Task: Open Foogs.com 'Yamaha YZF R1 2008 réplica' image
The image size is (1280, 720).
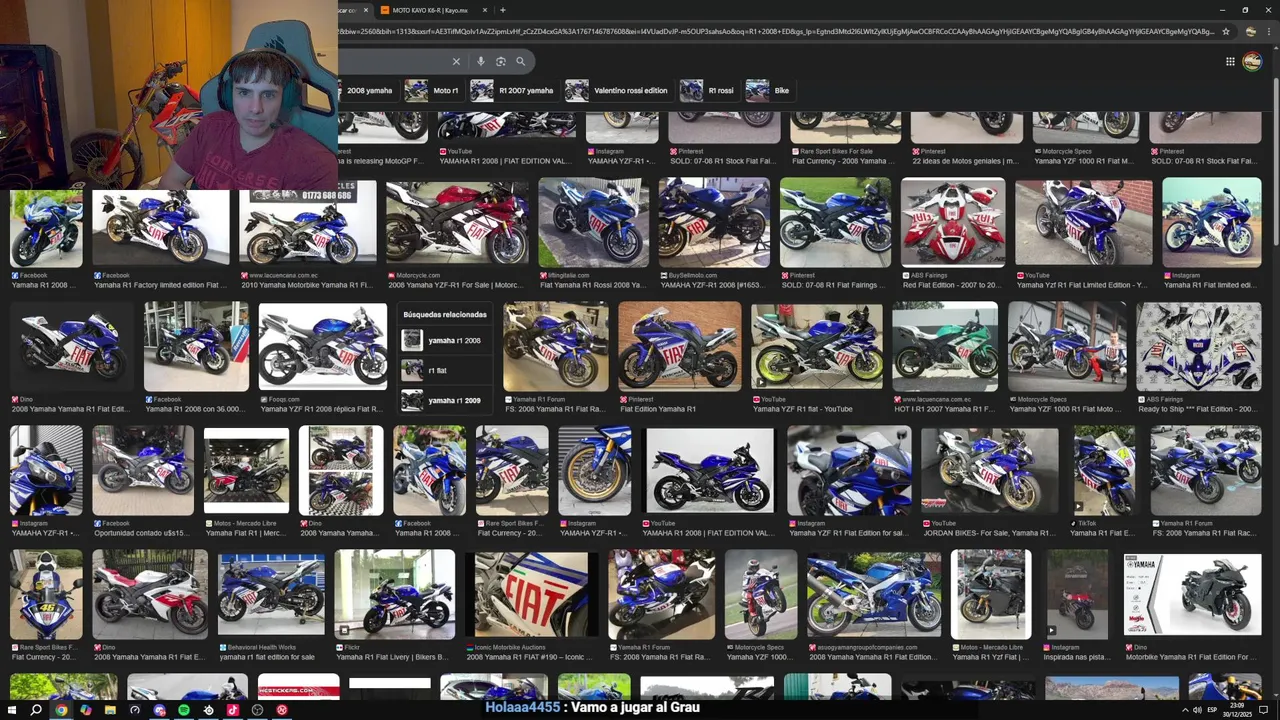Action: [x=322, y=346]
